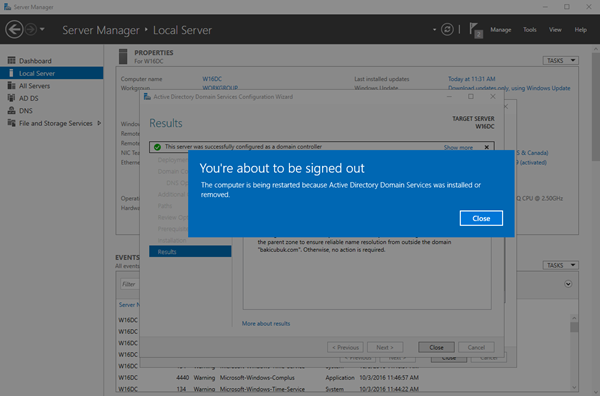Minimize the Configuration Wizard window

pyautogui.click(x=449, y=96)
